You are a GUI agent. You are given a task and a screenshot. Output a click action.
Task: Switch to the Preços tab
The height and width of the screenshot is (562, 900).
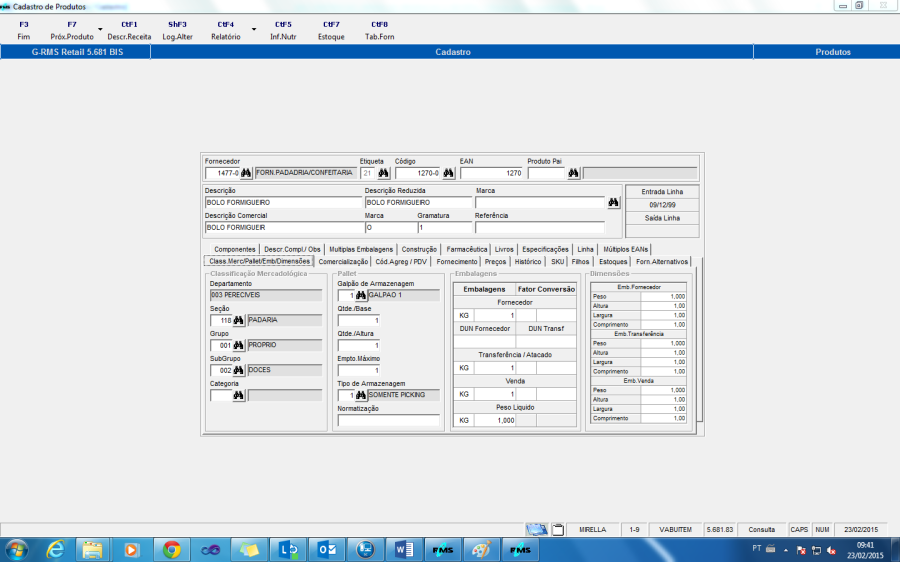click(495, 262)
